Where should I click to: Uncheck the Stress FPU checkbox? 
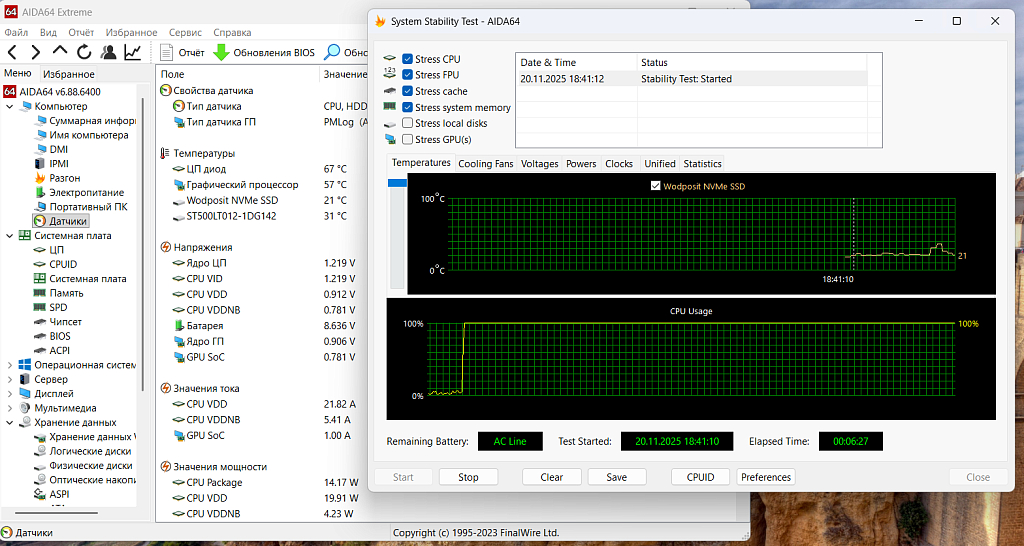pos(407,75)
